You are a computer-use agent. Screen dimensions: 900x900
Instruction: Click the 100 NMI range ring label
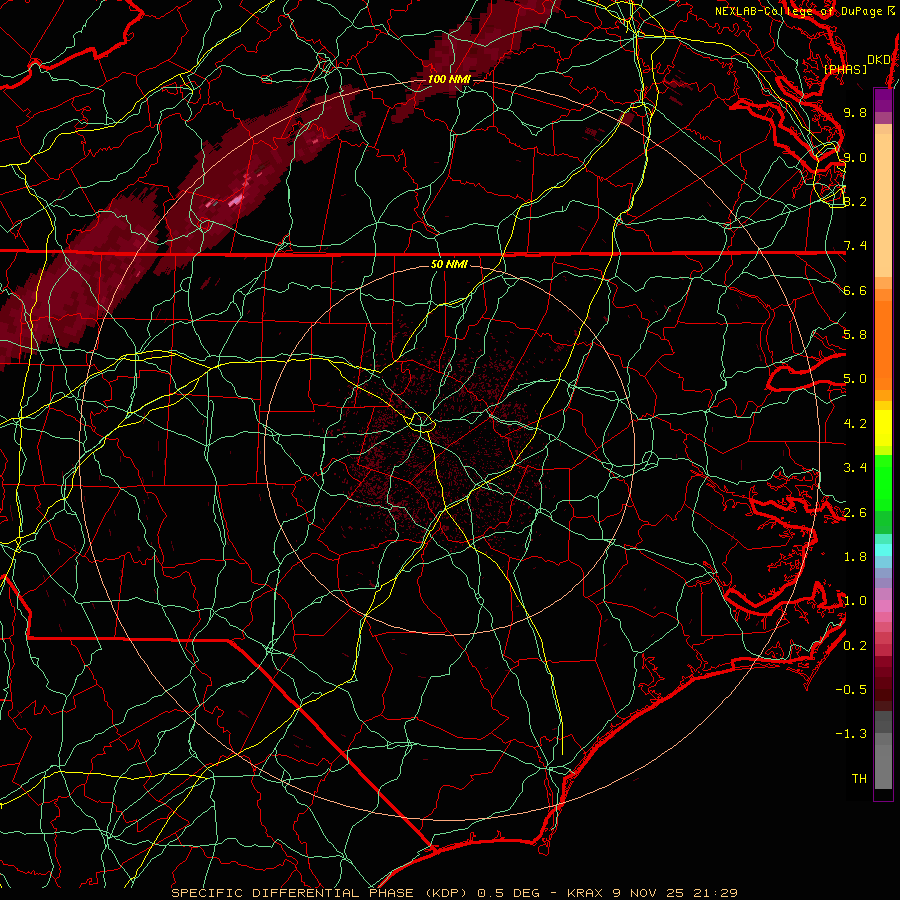tap(449, 79)
